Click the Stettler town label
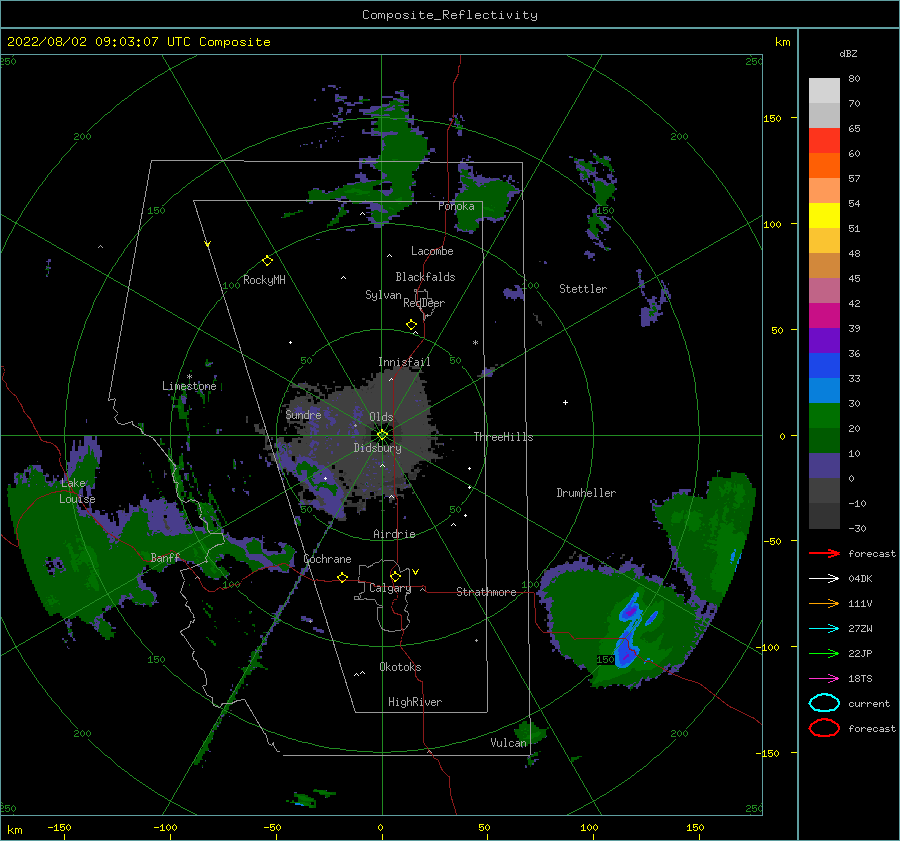This screenshot has height=841, width=900. (583, 289)
